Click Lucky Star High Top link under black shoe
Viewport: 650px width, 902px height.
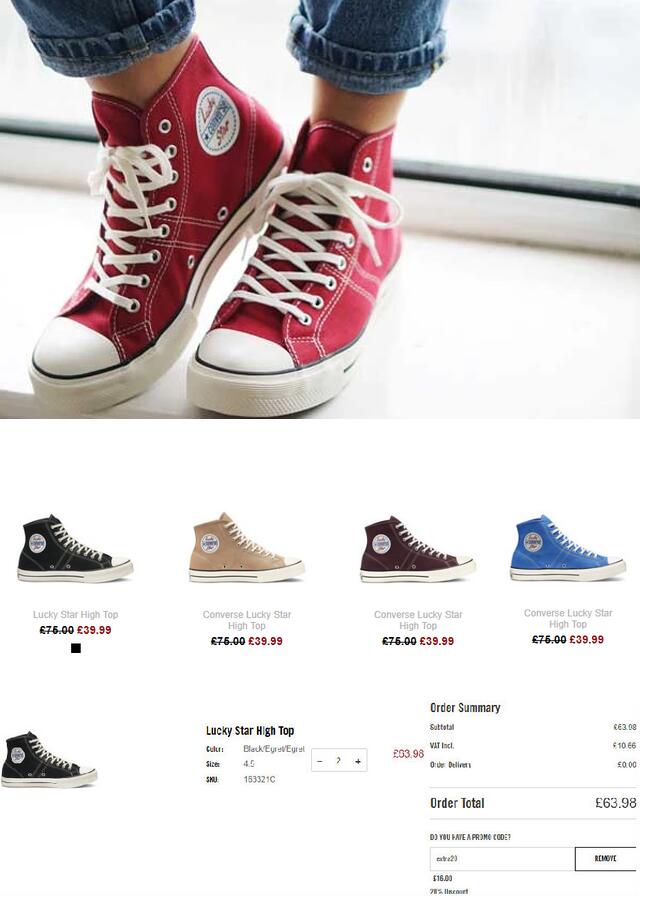75,614
